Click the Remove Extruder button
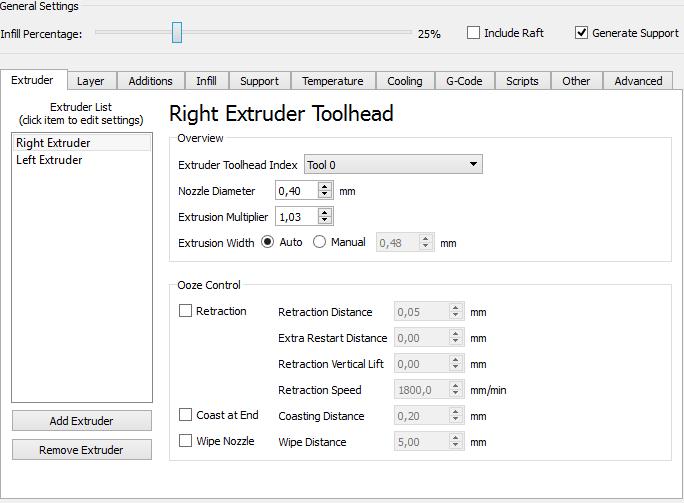The image size is (684, 503). [x=82, y=450]
